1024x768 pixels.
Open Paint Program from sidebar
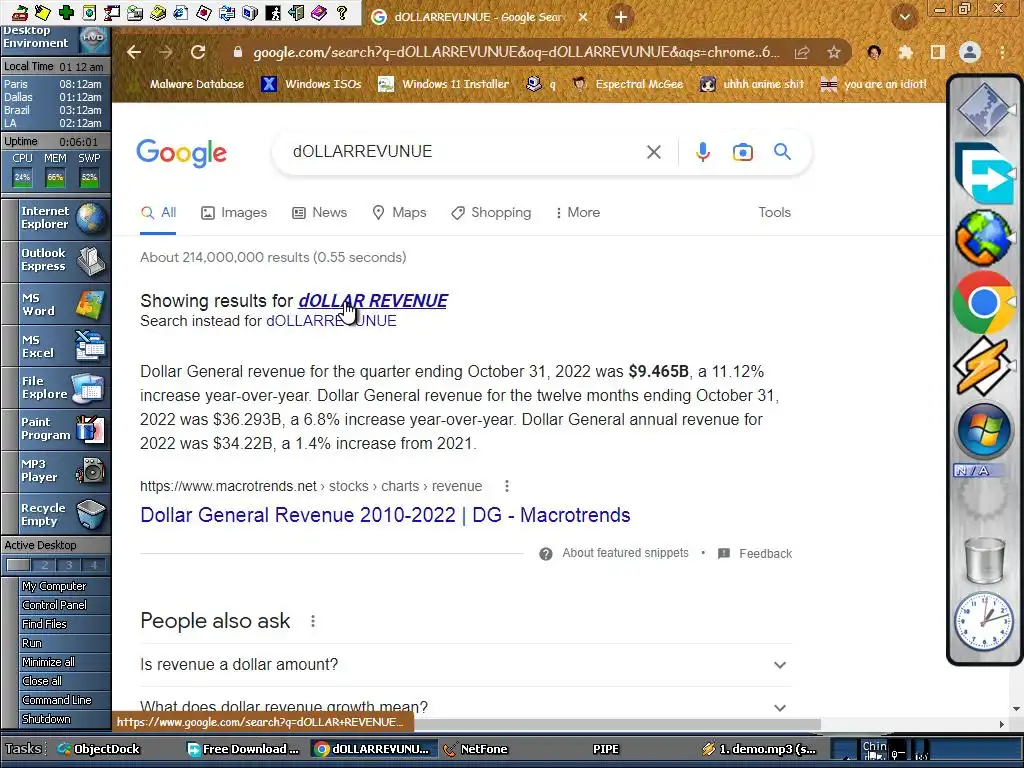click(x=56, y=429)
